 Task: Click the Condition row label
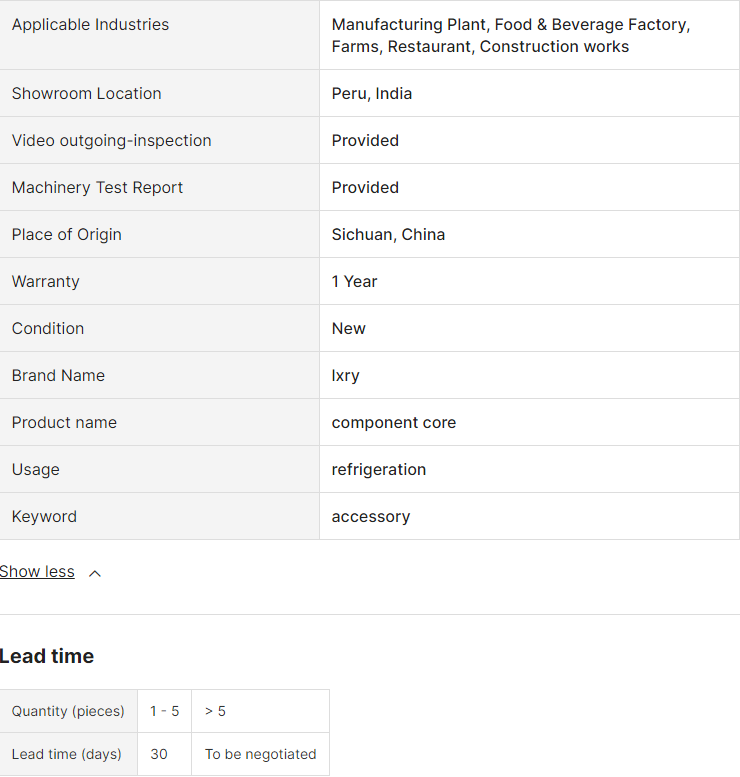(x=48, y=329)
